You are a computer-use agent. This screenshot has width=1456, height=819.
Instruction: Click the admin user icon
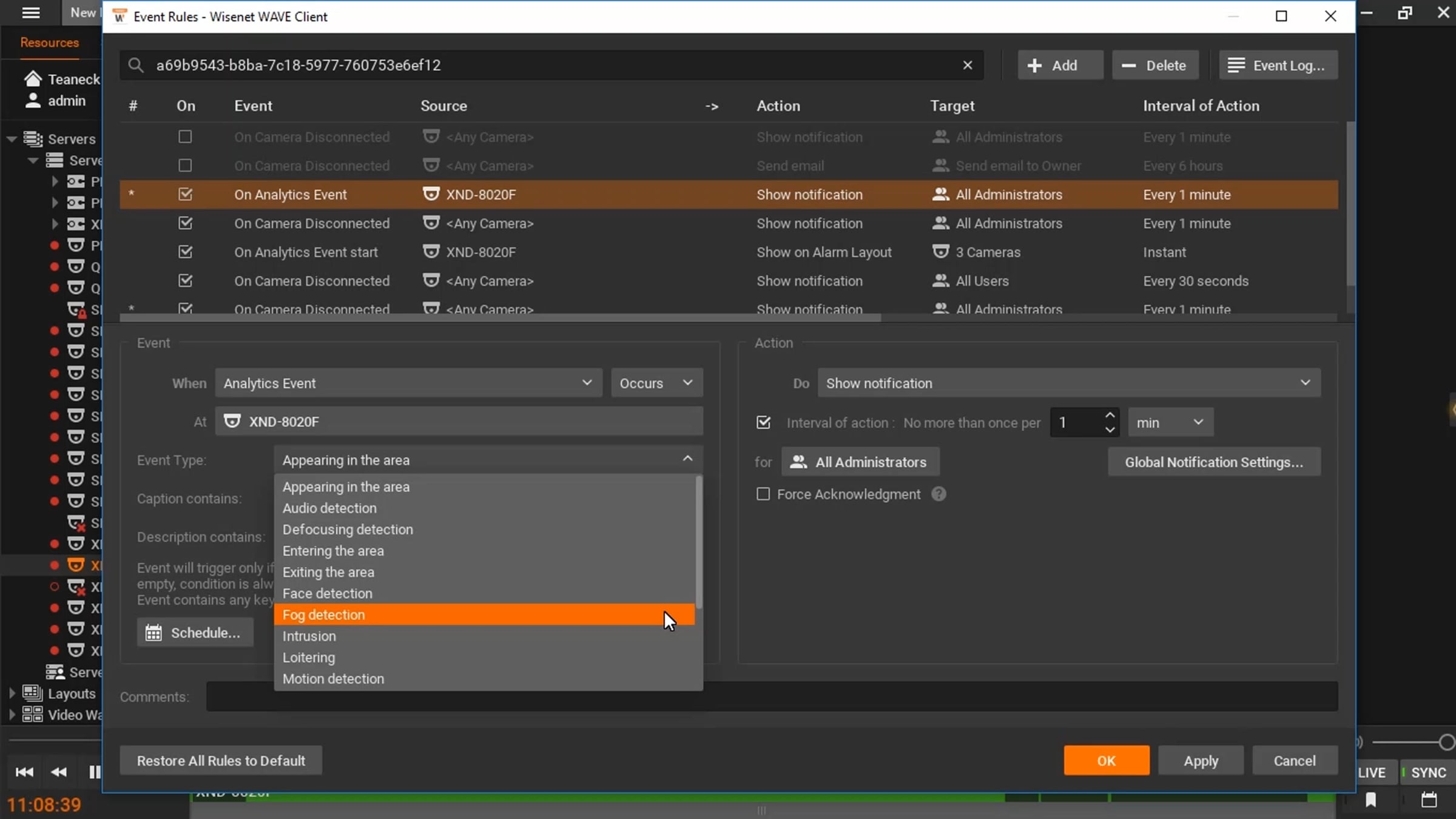tap(33, 100)
